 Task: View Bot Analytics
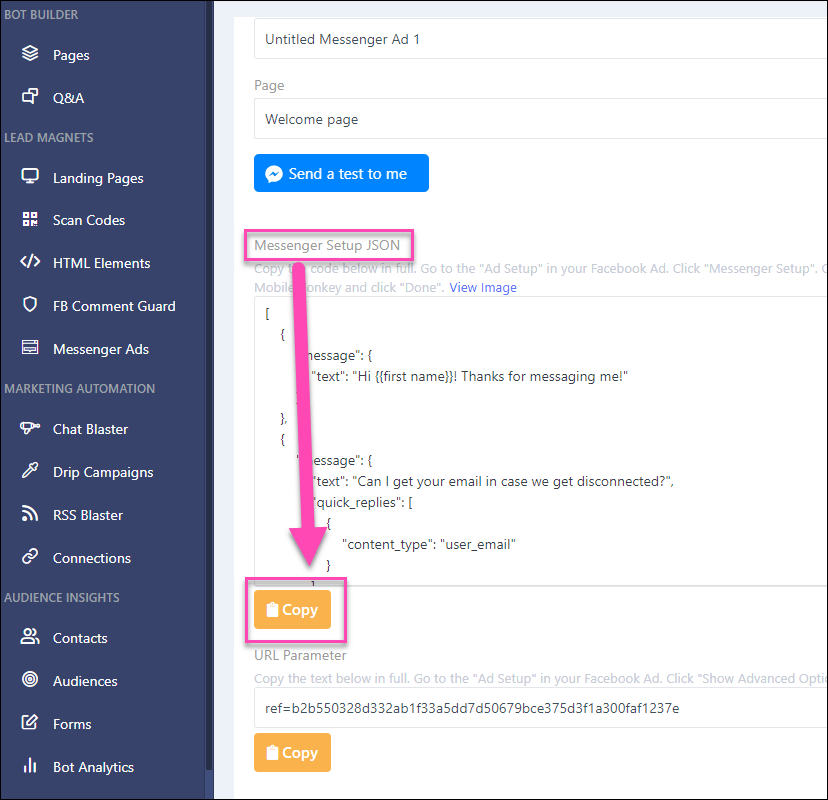(93, 767)
